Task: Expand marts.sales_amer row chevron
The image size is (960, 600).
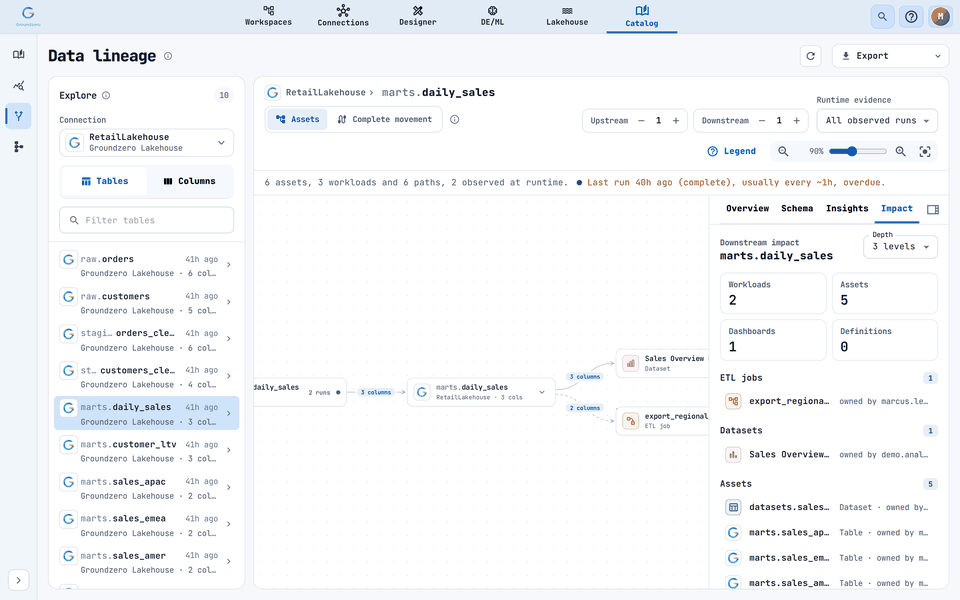Action: [x=229, y=561]
